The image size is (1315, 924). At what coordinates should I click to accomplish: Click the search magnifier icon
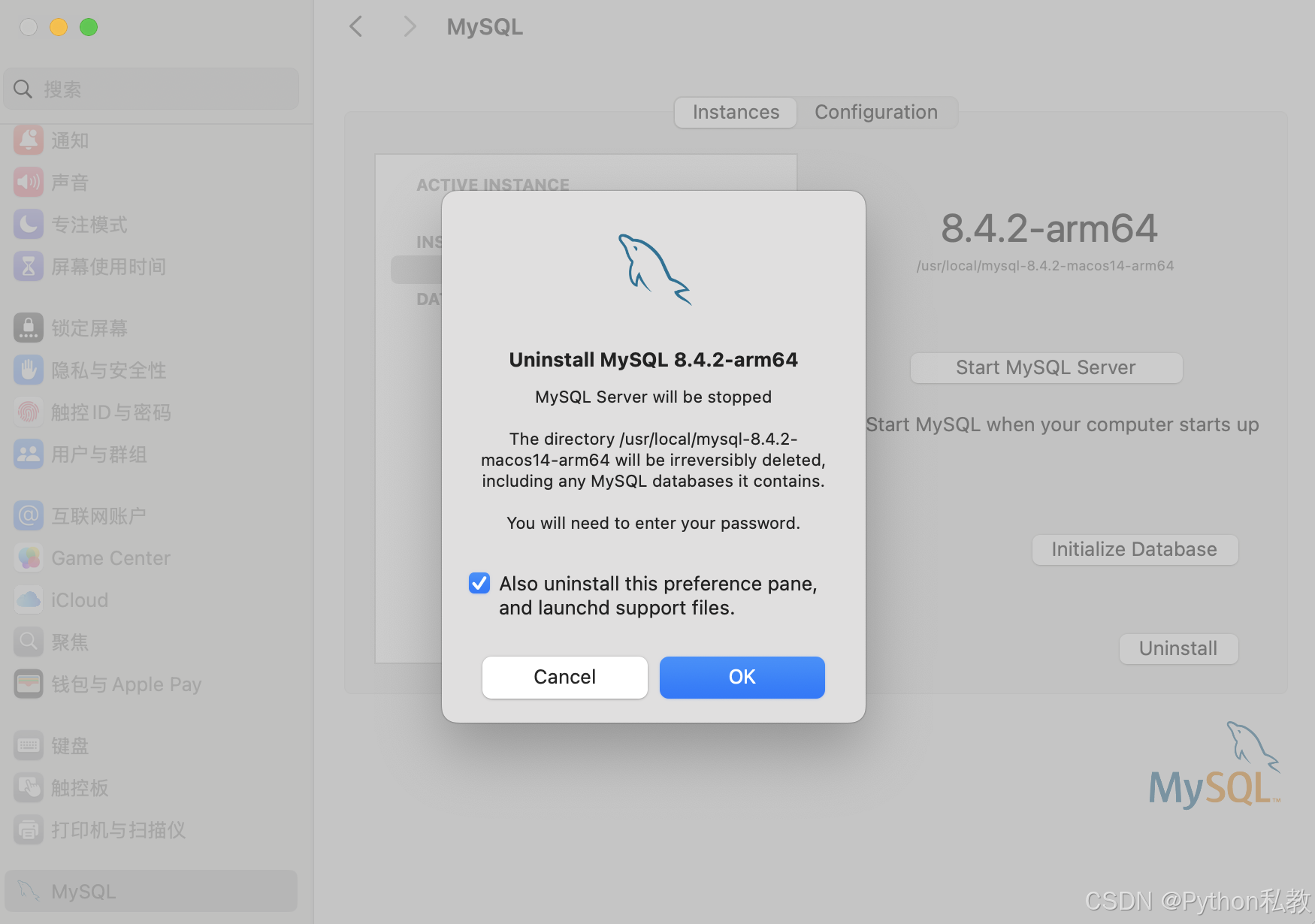point(23,89)
